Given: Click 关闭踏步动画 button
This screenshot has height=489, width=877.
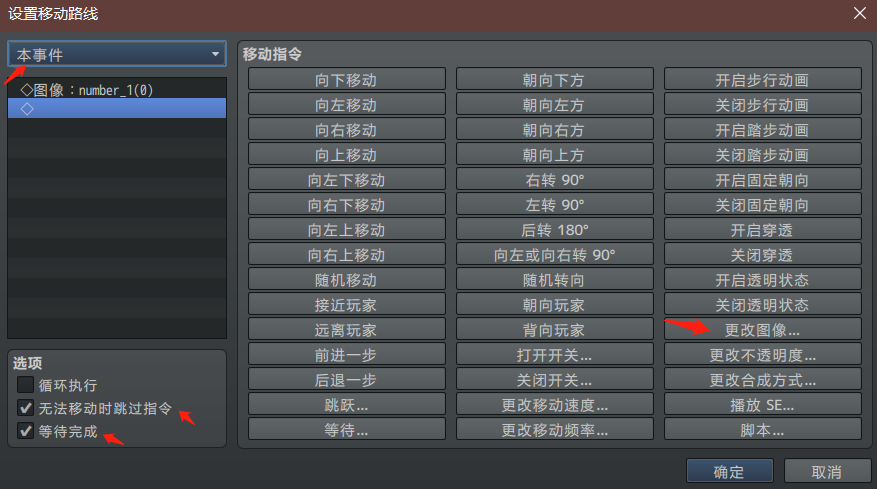Looking at the screenshot, I should coord(763,154).
